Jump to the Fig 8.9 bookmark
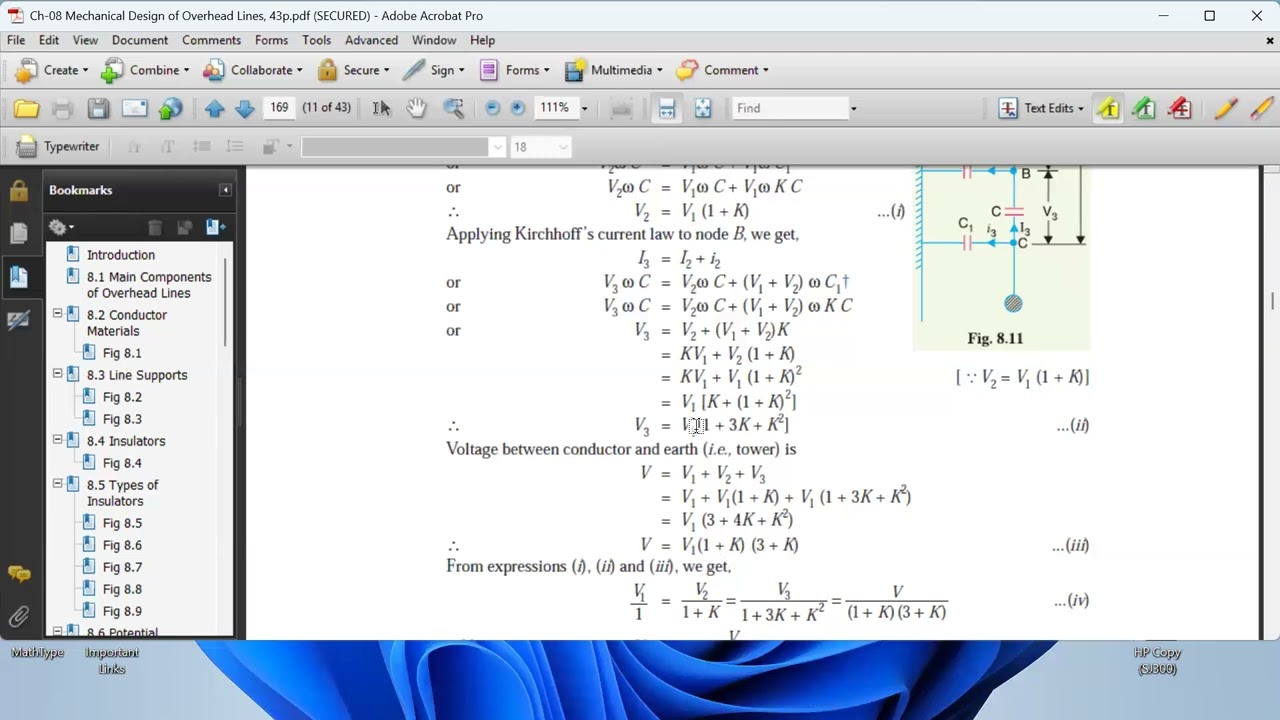This screenshot has height=720, width=1280. click(122, 611)
